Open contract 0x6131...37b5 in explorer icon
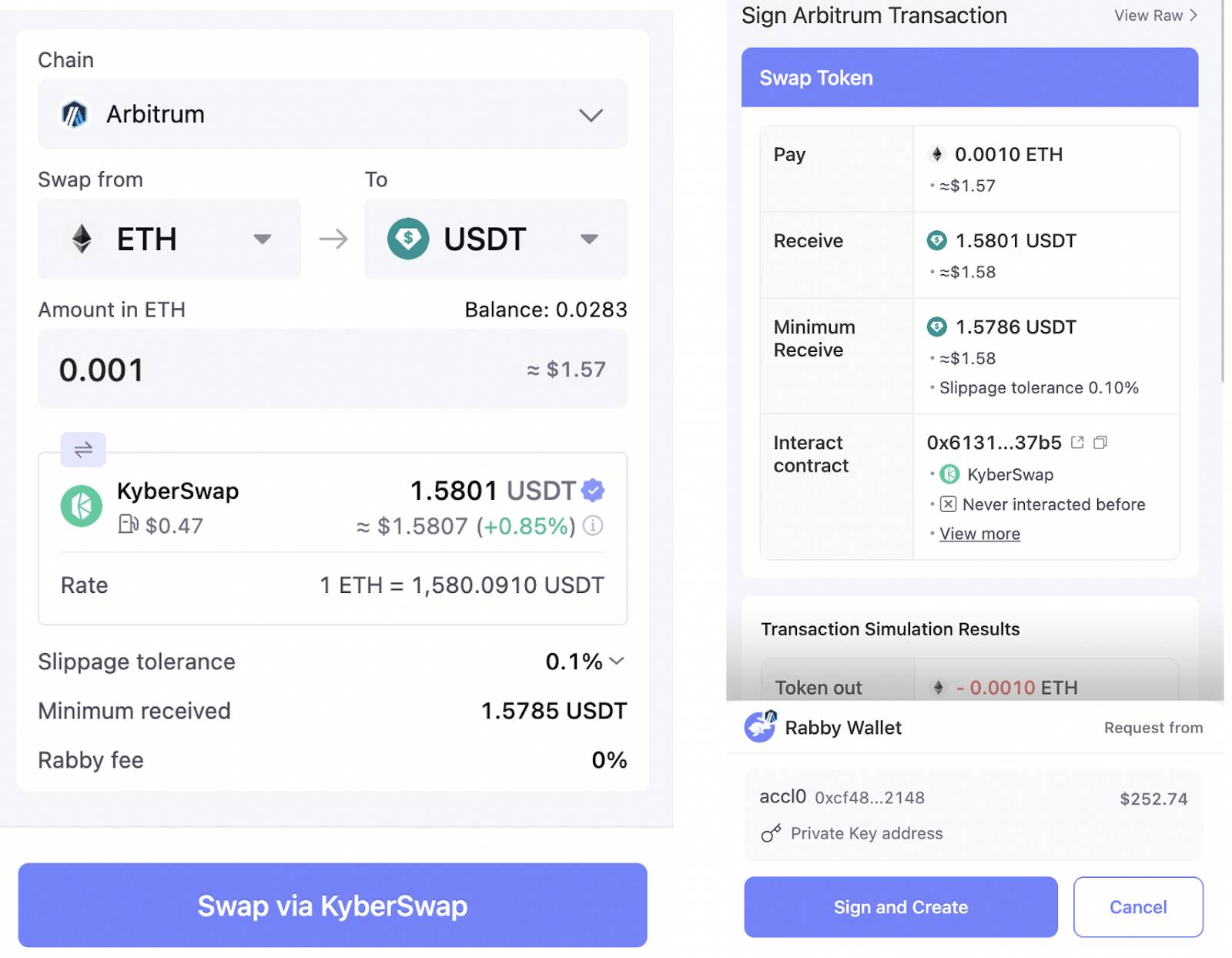1232x958 pixels. coord(1077,442)
